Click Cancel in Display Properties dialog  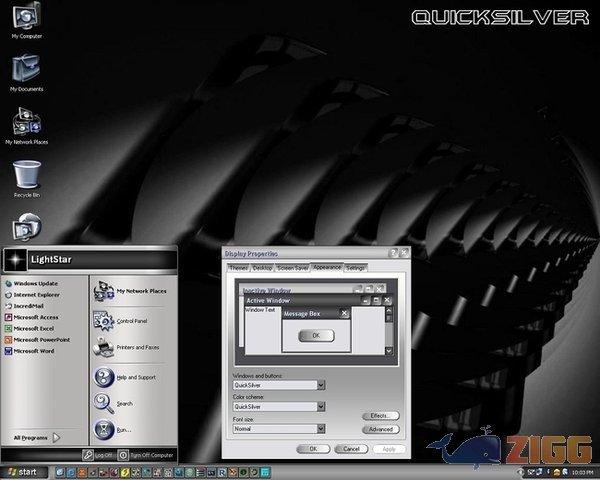point(351,449)
